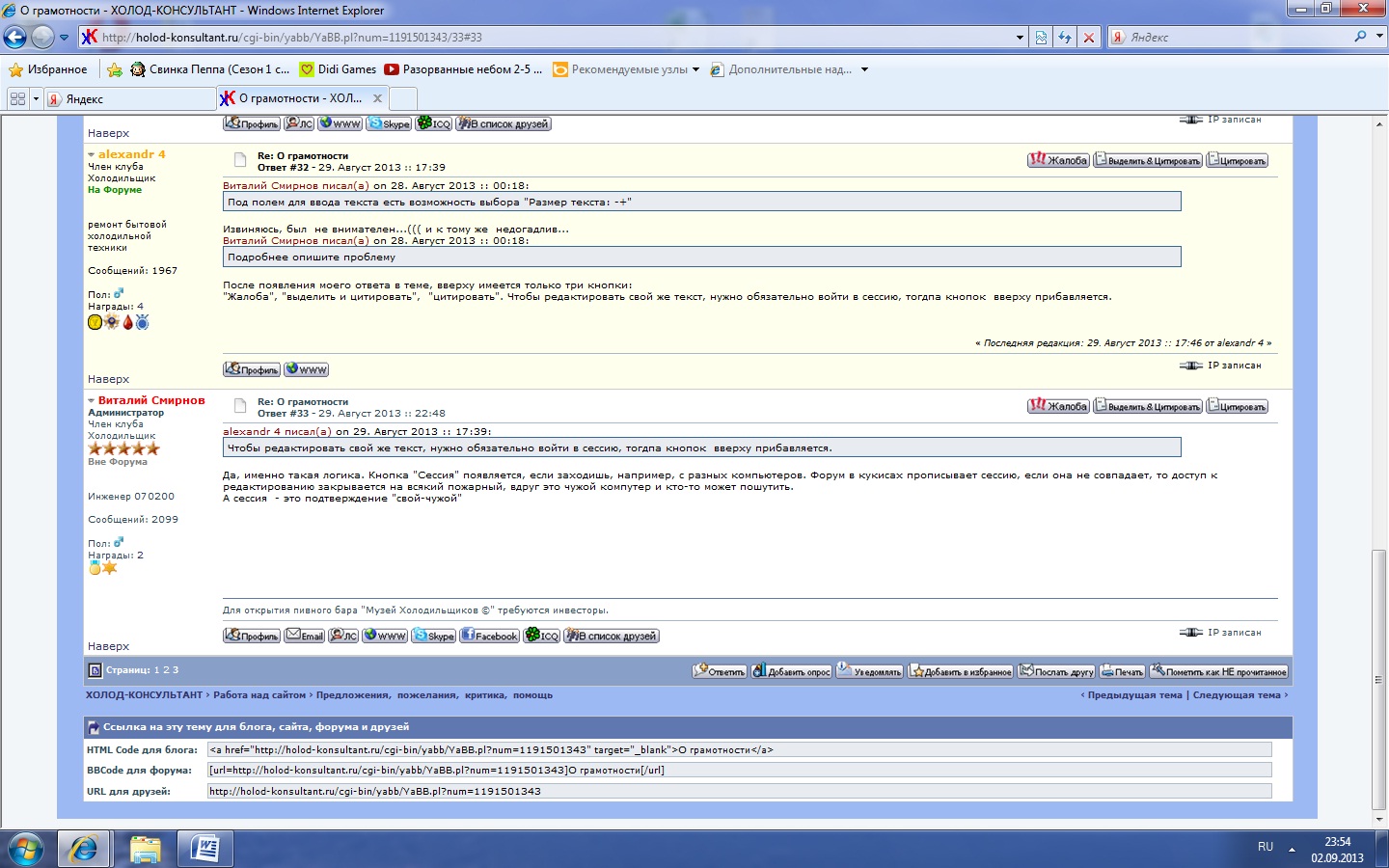Image resolution: width=1389 pixels, height=868 pixels.
Task: Open Свинка Пеппа favorites bar link
Action: (210, 69)
